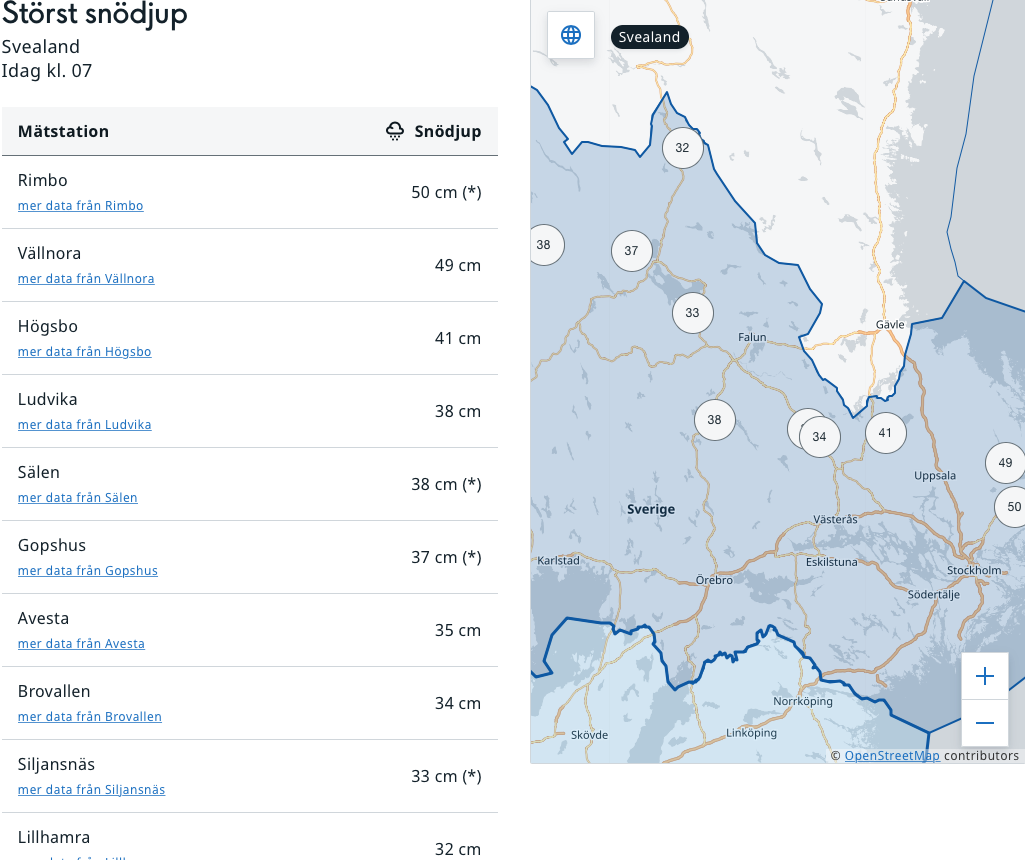Select the map marker showing 32
This screenshot has width=1025, height=860.
pos(682,148)
